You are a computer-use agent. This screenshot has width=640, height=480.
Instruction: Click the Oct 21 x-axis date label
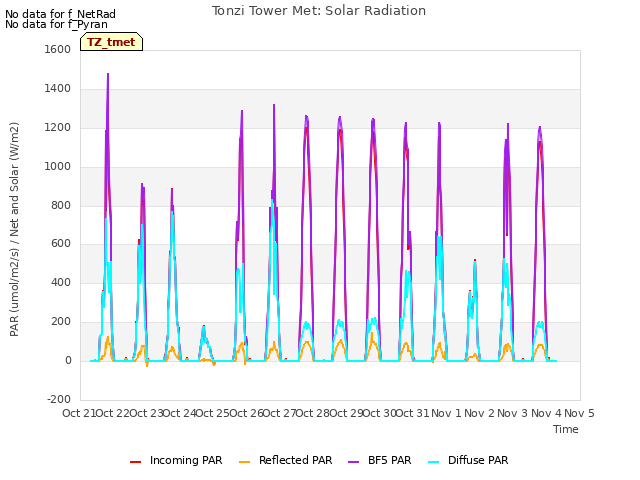click(x=79, y=413)
